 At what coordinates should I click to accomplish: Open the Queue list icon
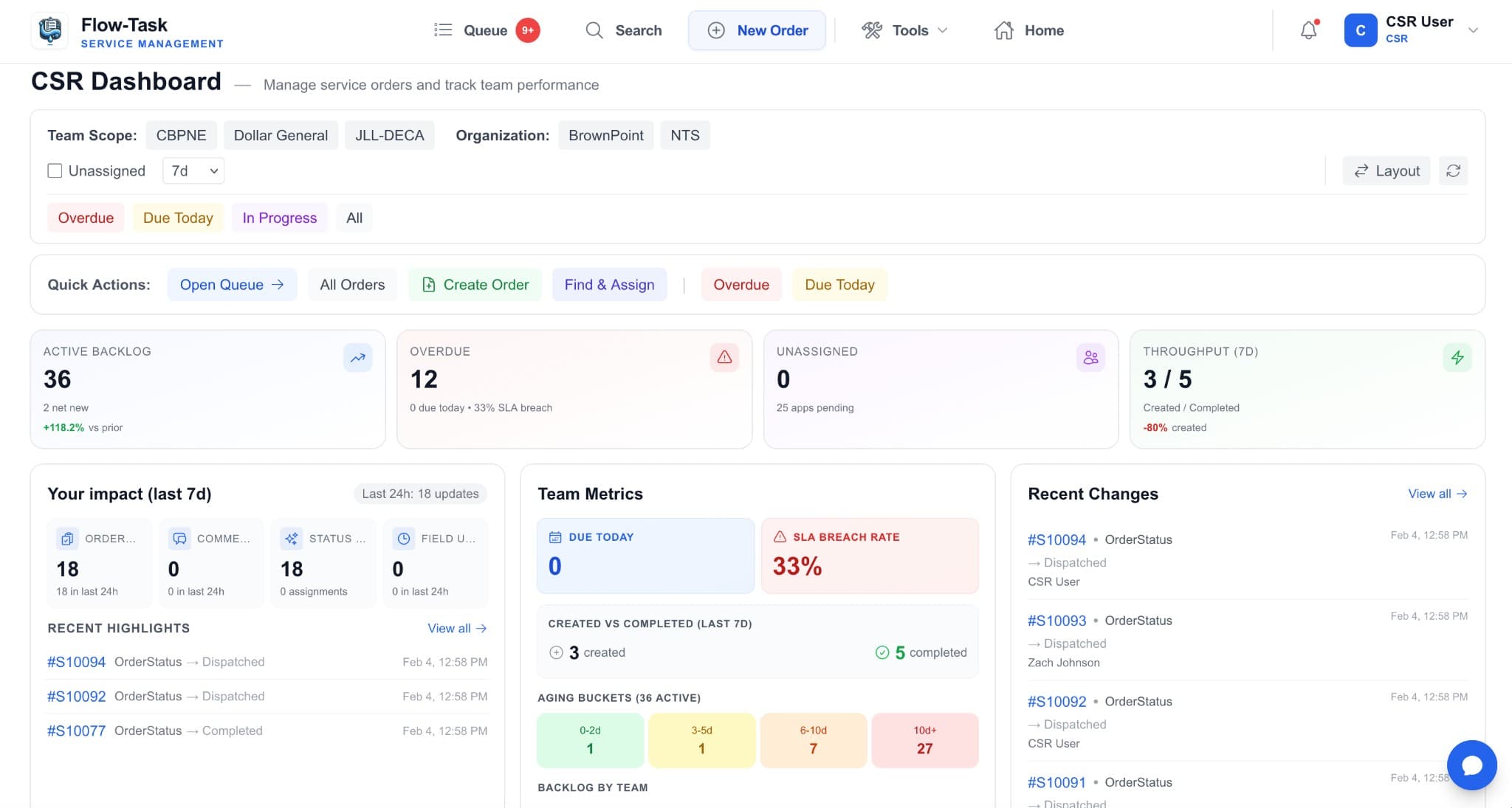443,30
